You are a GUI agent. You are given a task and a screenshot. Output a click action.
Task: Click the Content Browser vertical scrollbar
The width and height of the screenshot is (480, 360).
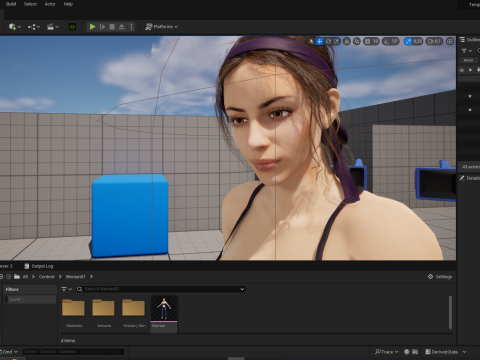click(450, 312)
